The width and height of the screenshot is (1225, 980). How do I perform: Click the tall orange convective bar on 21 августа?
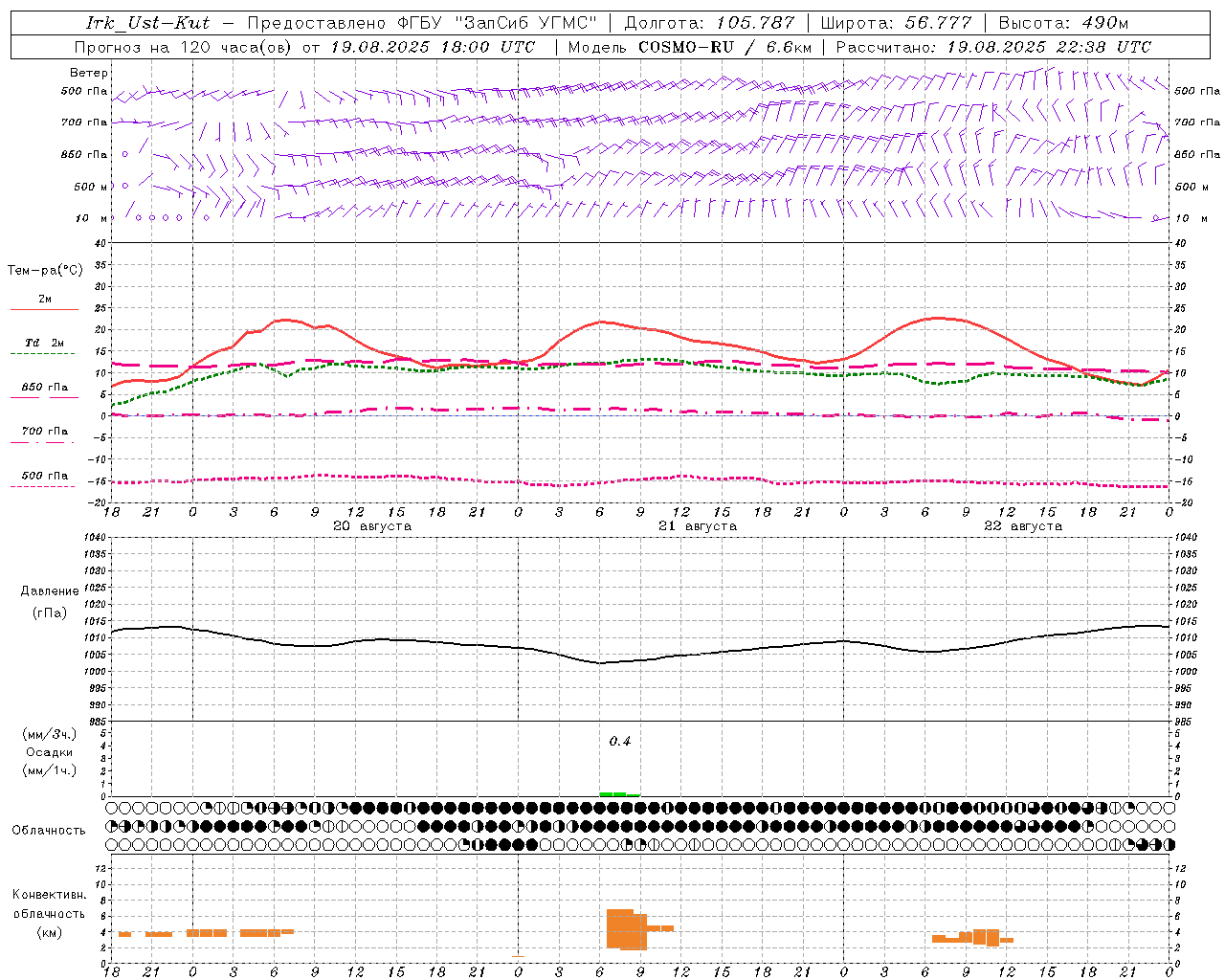626,928
